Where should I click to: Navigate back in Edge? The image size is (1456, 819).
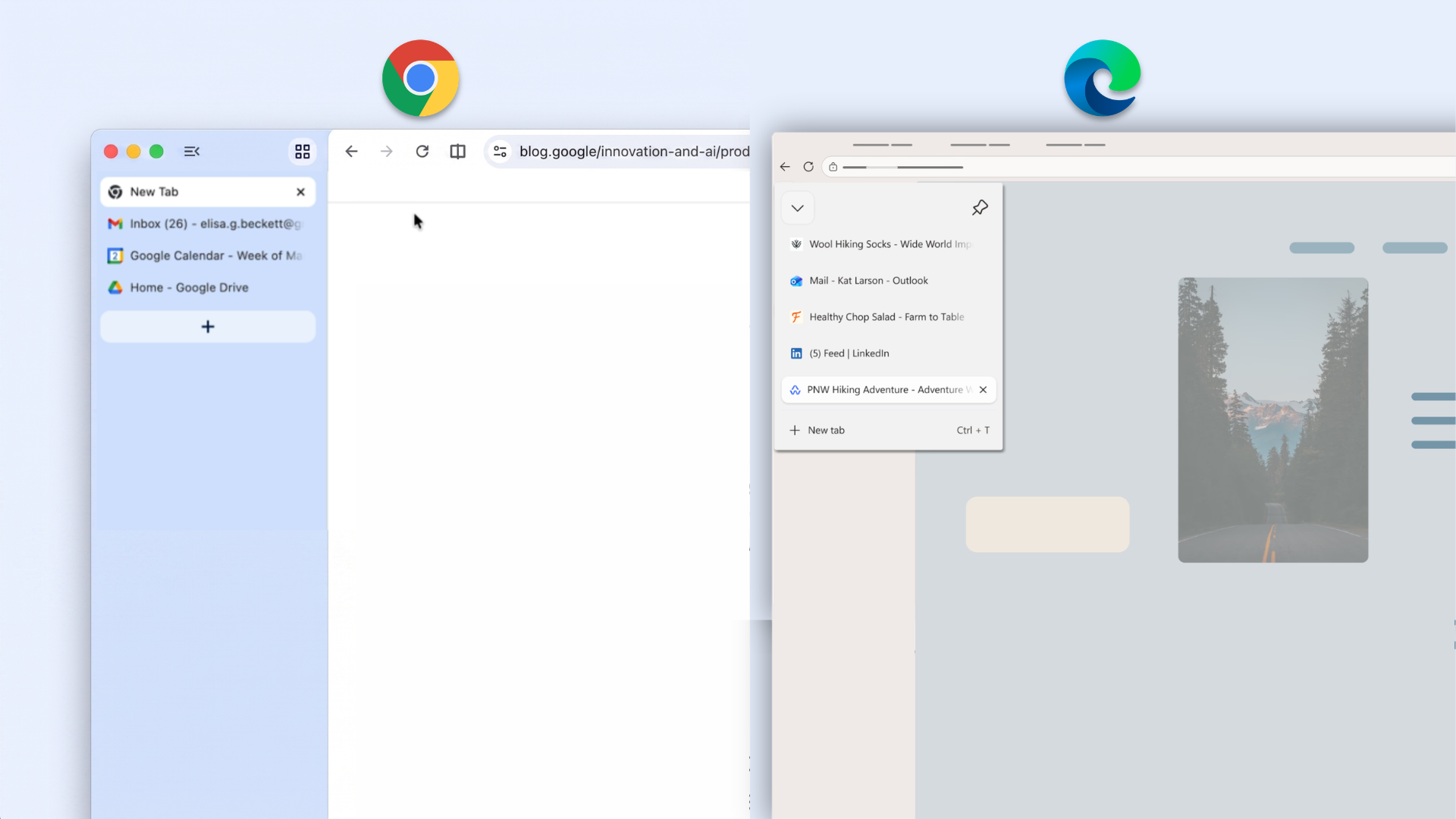click(x=784, y=167)
